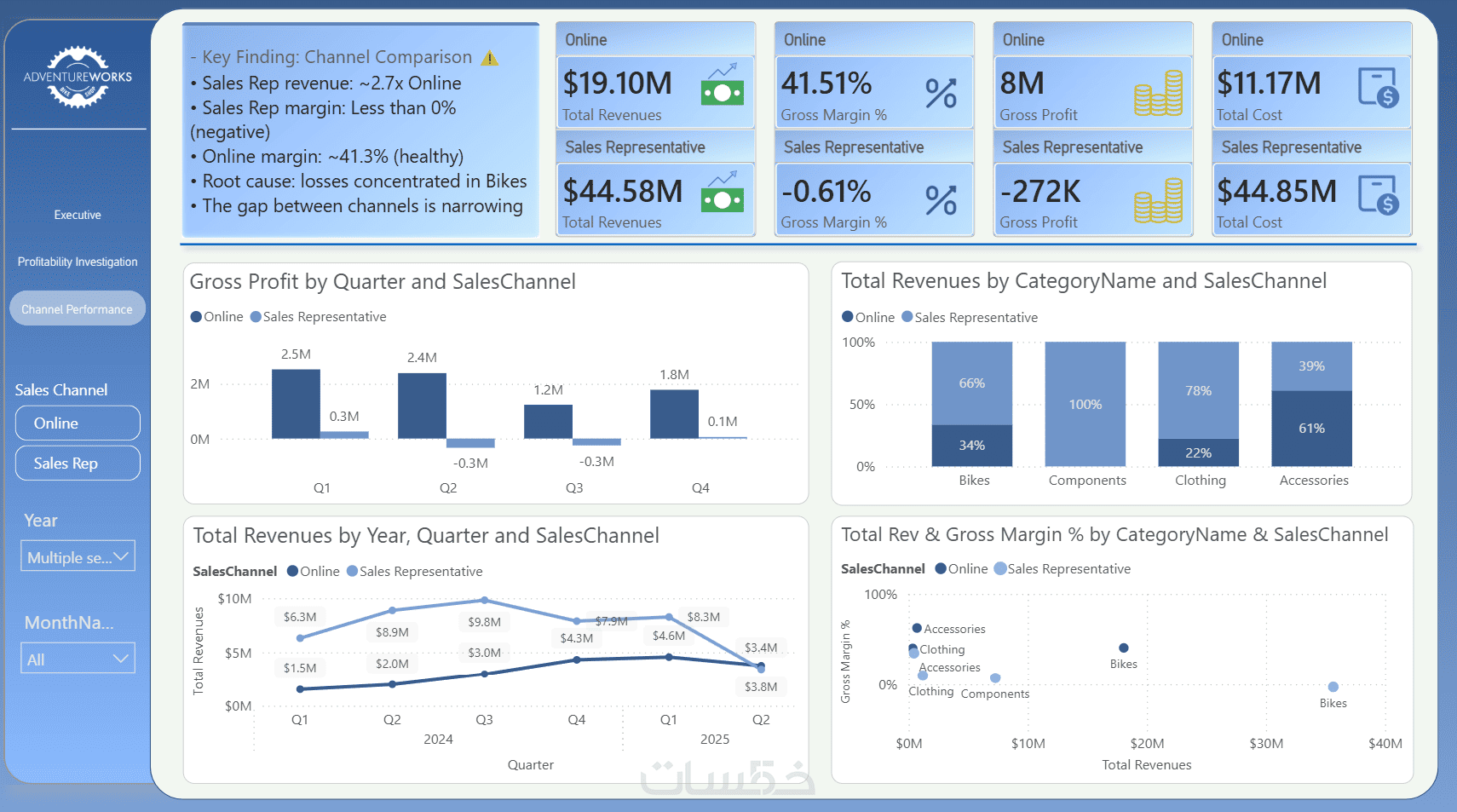Open the Year dropdown showing Multiple selections
This screenshot has width=1457, height=812.
pos(78,556)
